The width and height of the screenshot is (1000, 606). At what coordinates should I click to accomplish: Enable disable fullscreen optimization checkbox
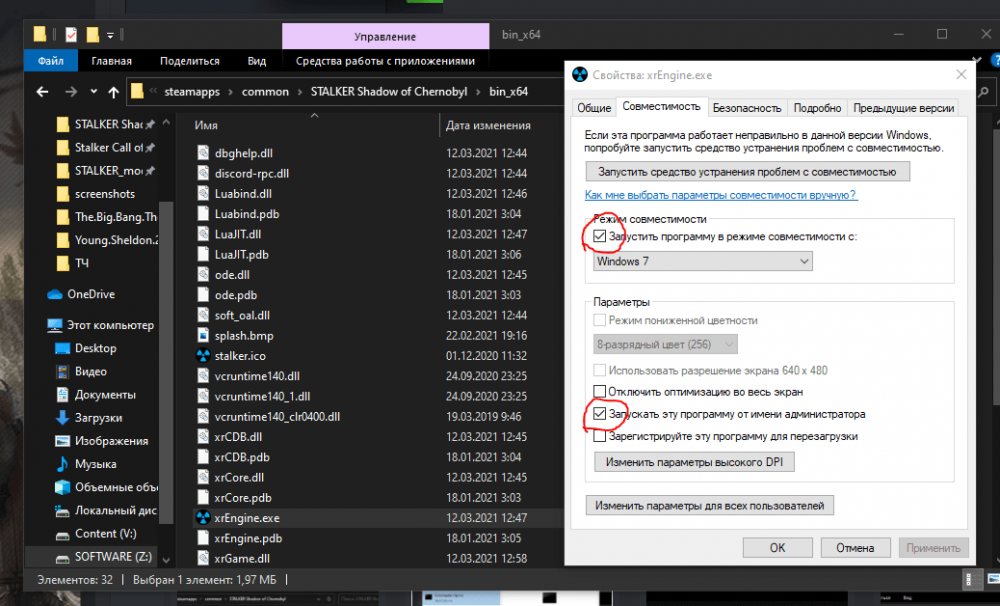[600, 391]
